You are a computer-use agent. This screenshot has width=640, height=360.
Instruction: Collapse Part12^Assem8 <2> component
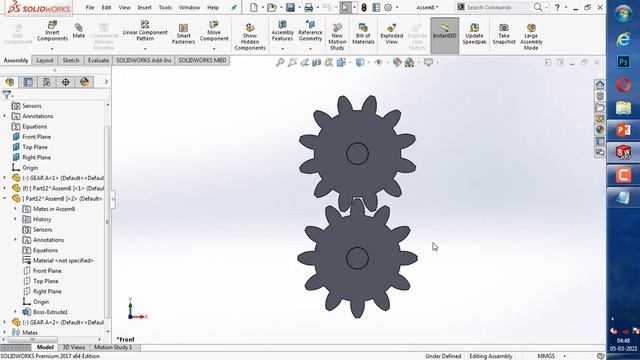tap(4, 199)
